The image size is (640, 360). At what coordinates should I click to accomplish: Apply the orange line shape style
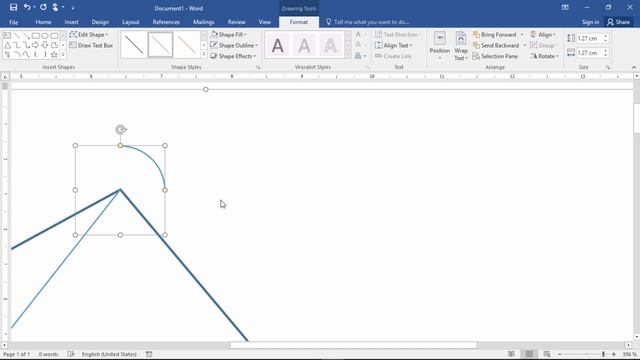point(187,45)
